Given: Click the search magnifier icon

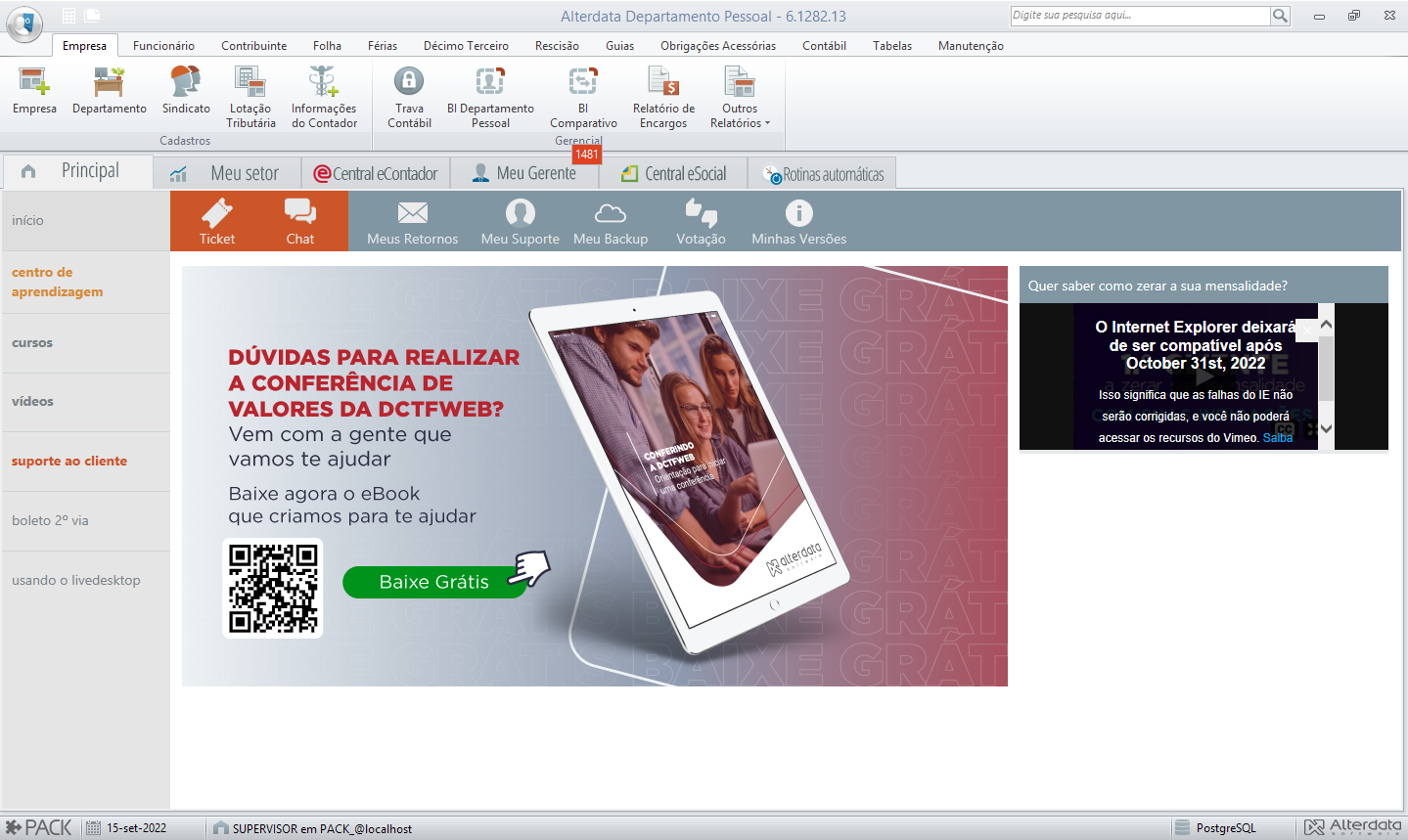Looking at the screenshot, I should click(1280, 16).
